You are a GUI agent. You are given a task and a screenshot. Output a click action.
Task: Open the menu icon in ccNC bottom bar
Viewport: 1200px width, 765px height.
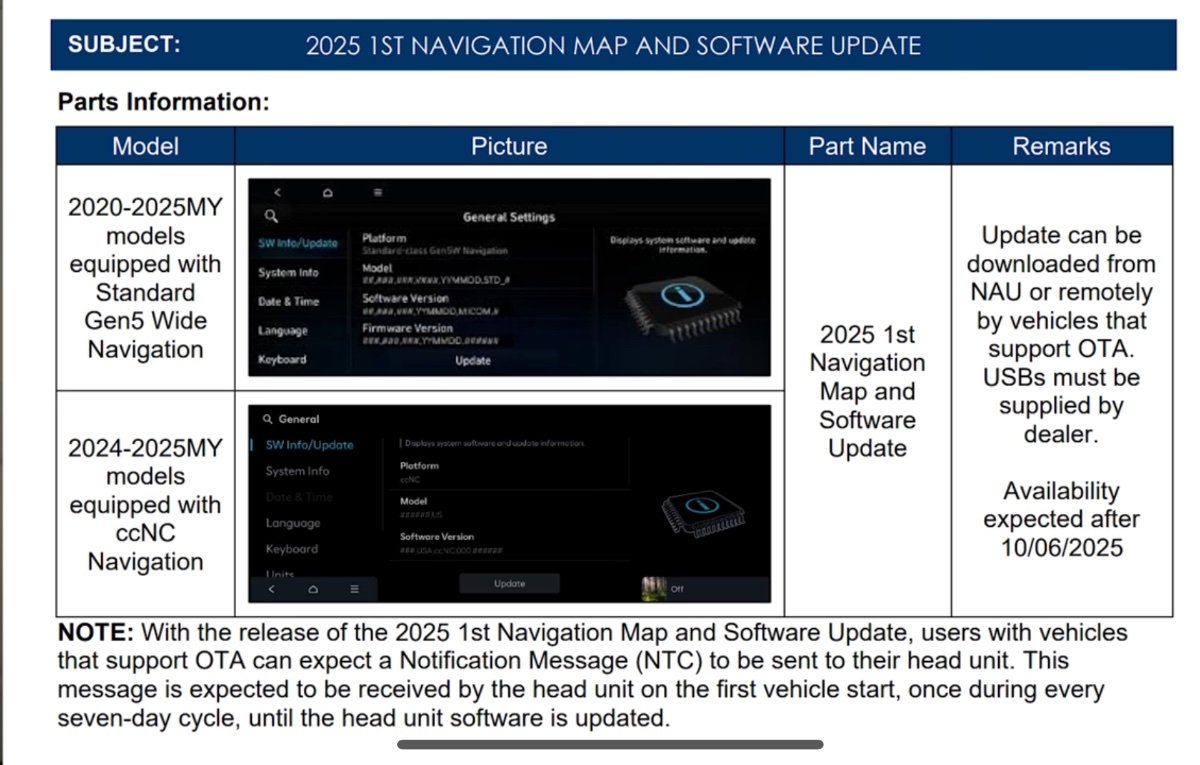point(354,589)
